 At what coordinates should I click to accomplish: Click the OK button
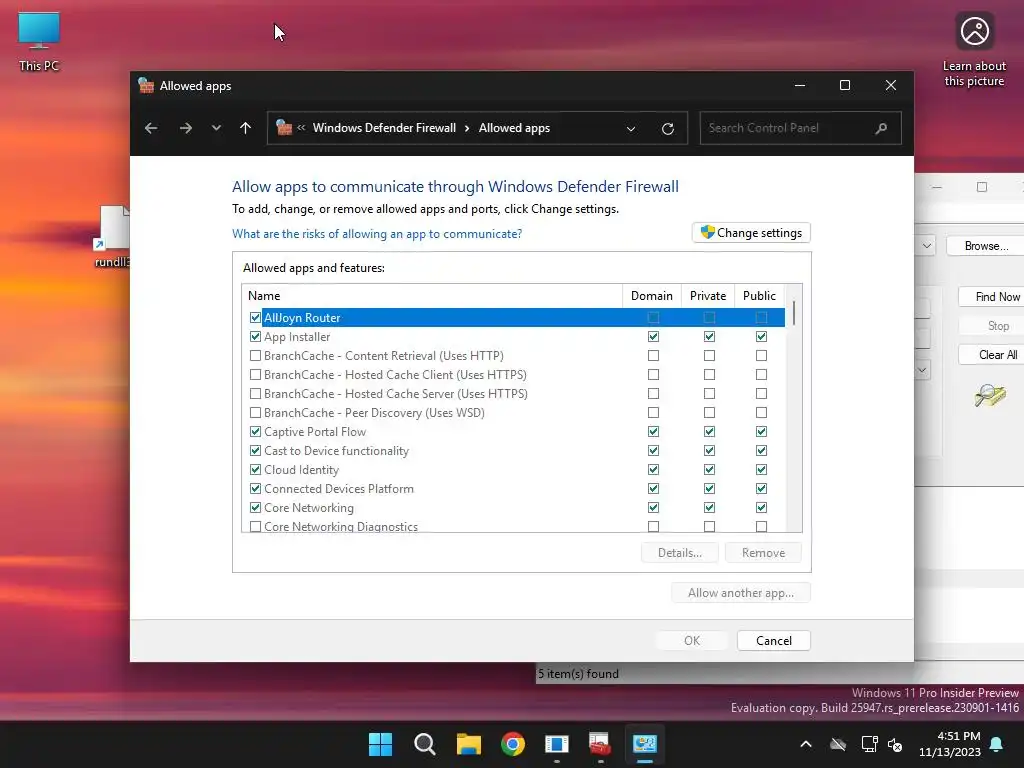click(692, 641)
